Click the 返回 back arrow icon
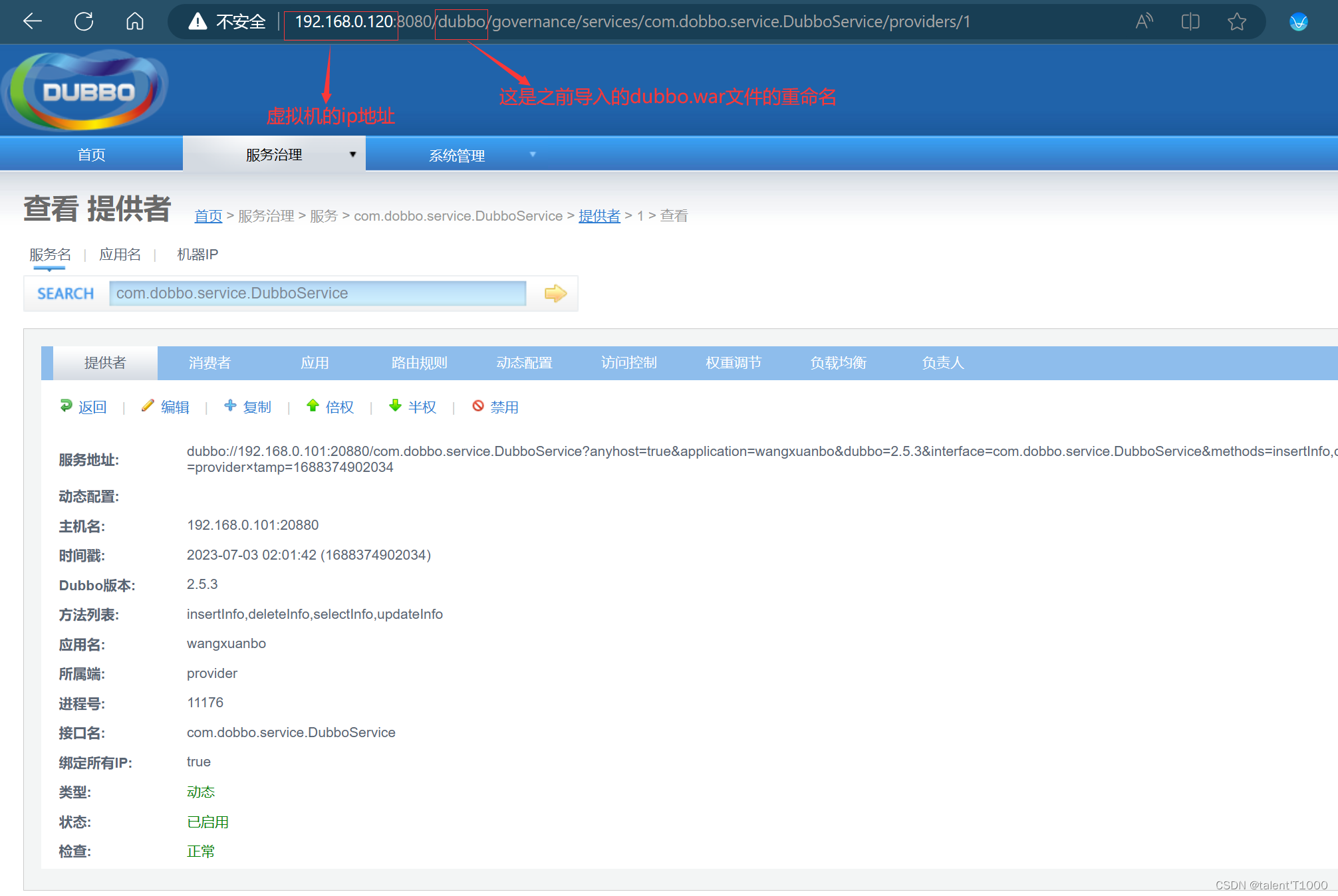Screen dimensions: 1338x896 (x=66, y=406)
